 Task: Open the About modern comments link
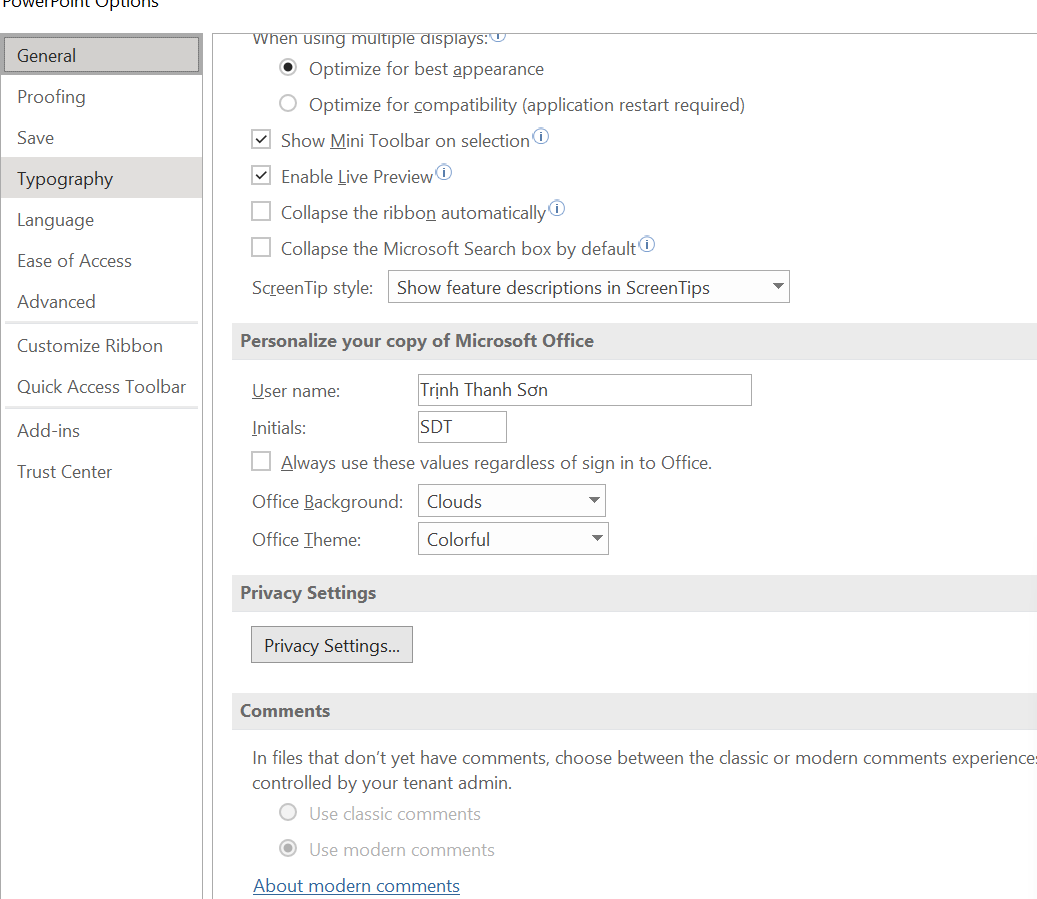coord(356,886)
